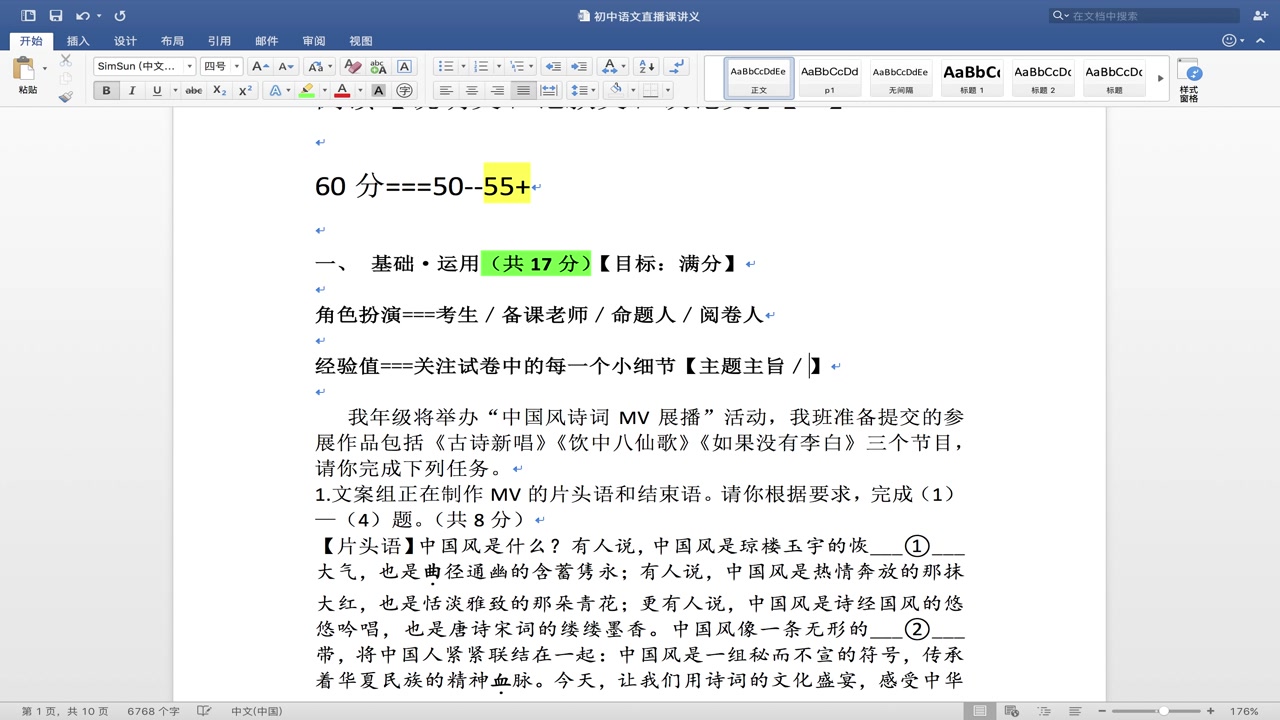Screen dimensions: 1280x720
Task: Apply the 正文 style
Action: click(x=759, y=78)
